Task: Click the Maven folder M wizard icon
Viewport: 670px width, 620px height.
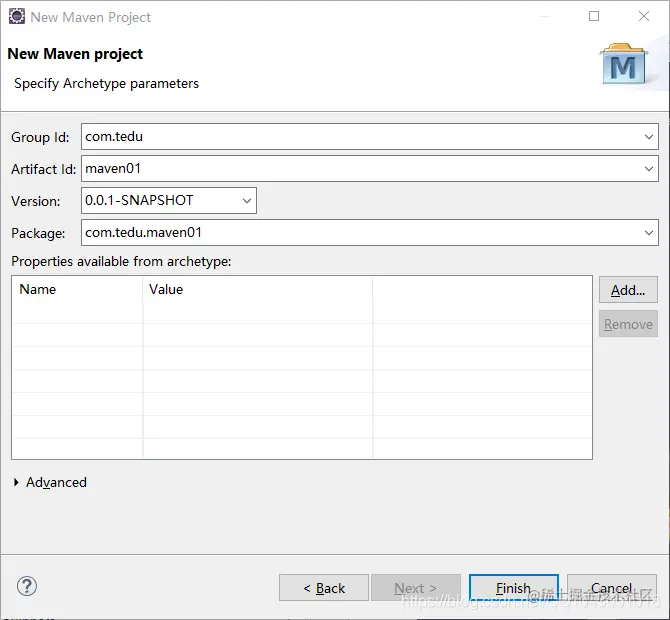Action: tap(624, 64)
